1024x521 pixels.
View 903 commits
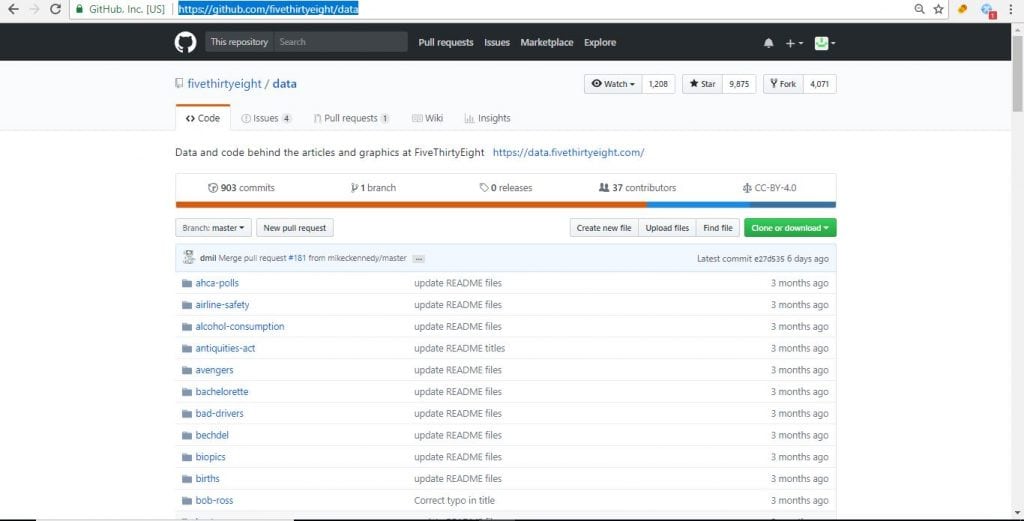pos(242,188)
